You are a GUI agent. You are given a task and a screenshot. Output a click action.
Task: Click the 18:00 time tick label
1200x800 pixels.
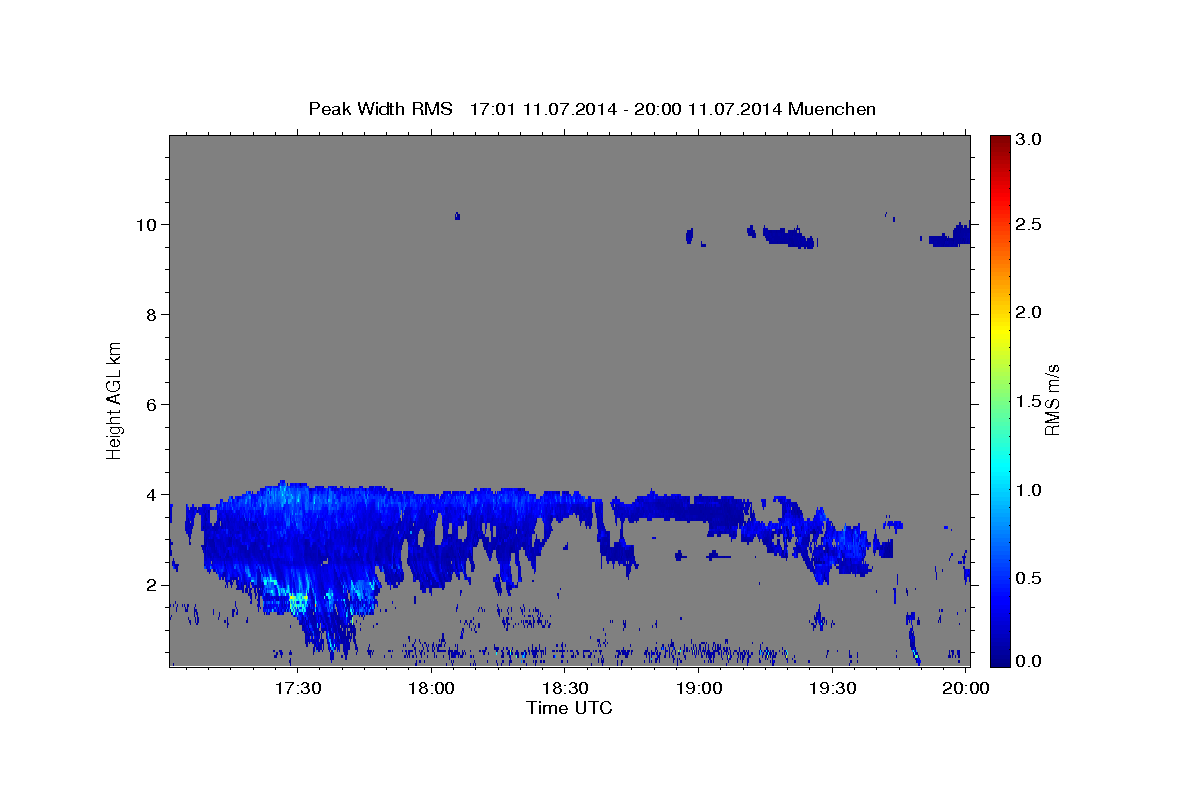432,689
